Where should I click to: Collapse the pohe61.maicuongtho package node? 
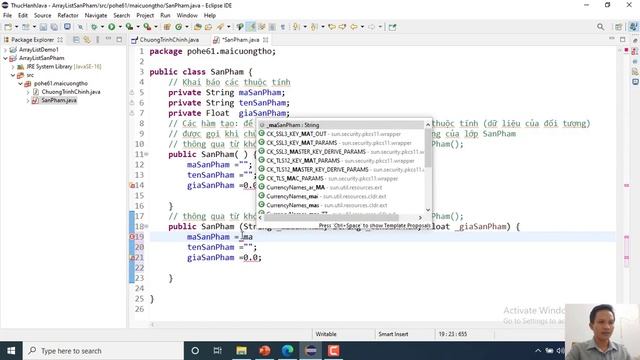[x=20, y=84]
